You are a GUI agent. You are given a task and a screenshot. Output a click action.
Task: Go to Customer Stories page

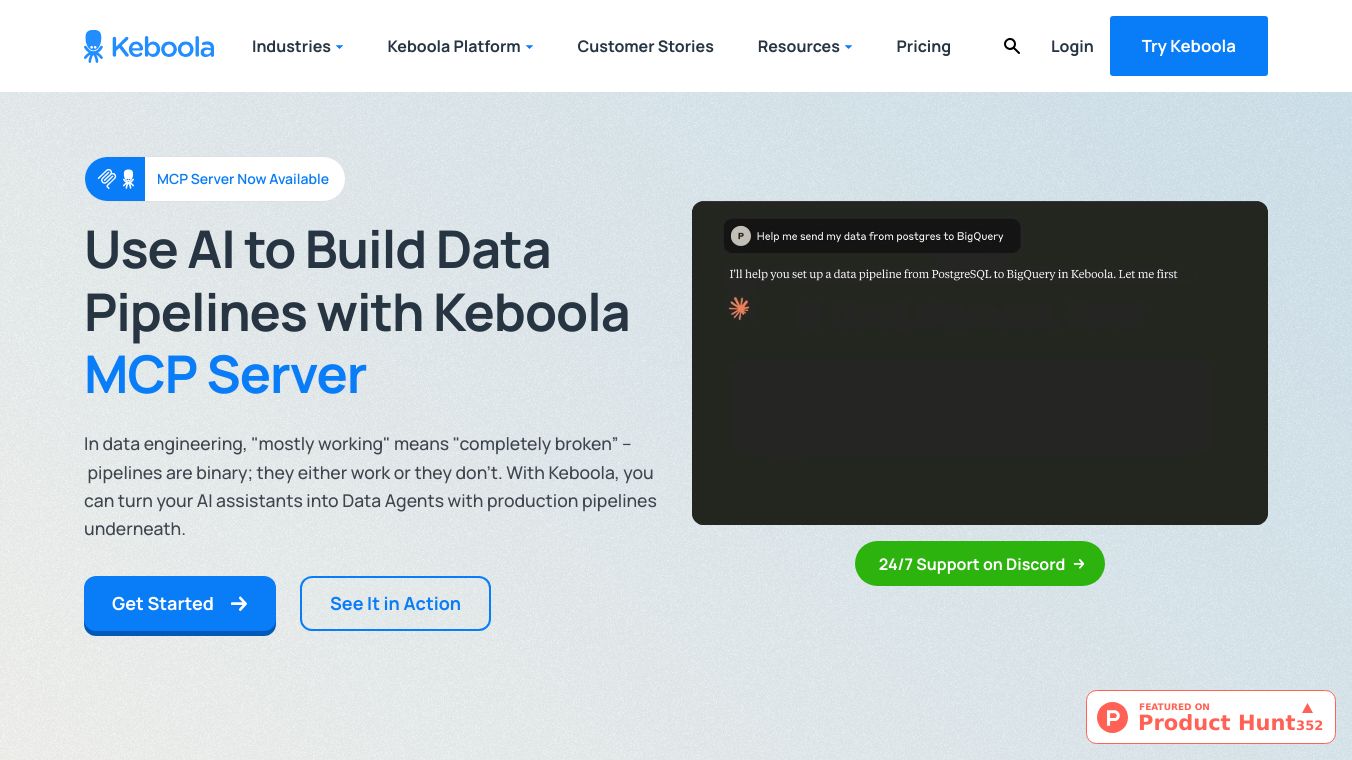point(645,46)
